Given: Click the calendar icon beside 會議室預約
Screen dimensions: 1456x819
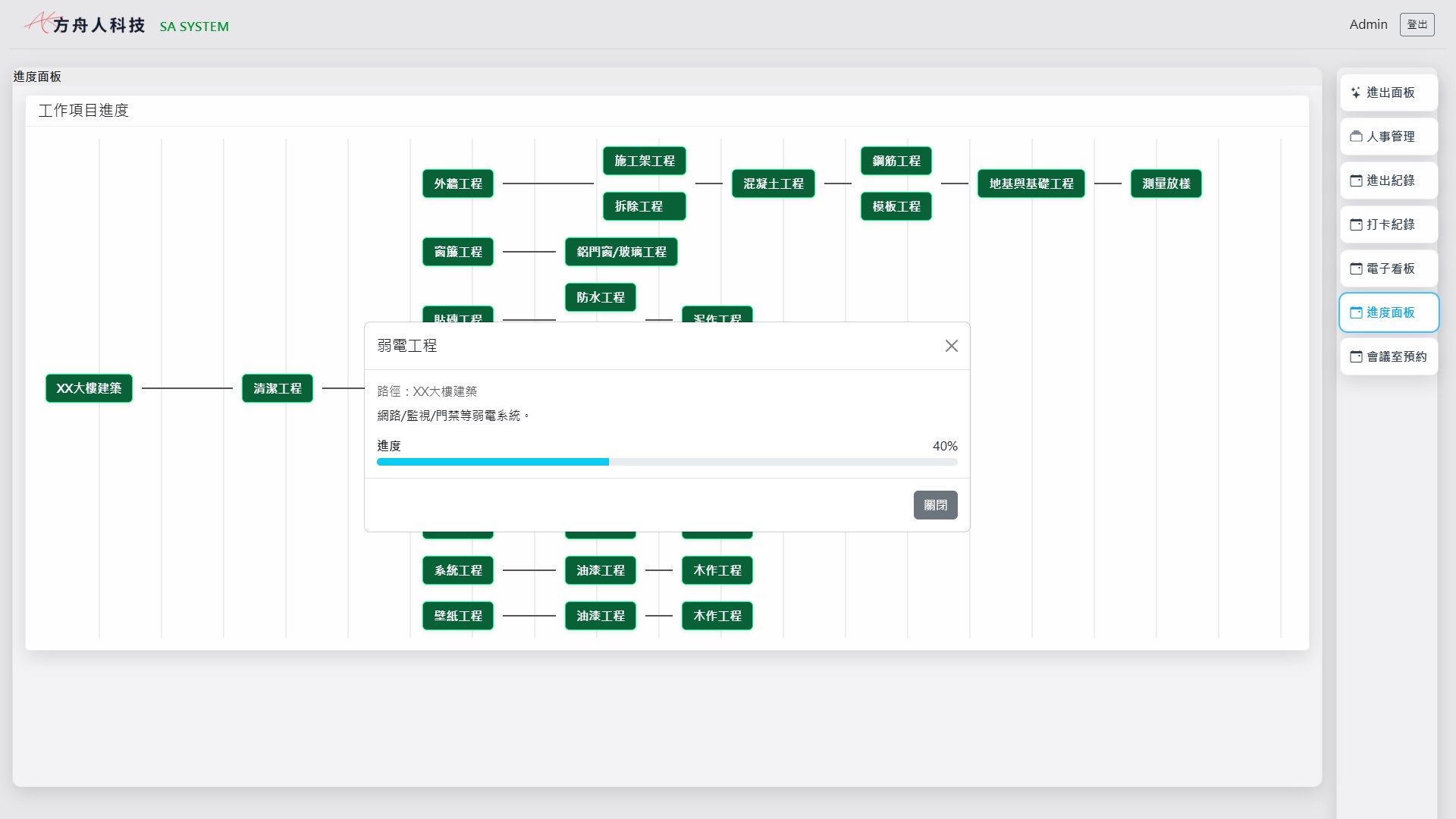Looking at the screenshot, I should 1356,356.
